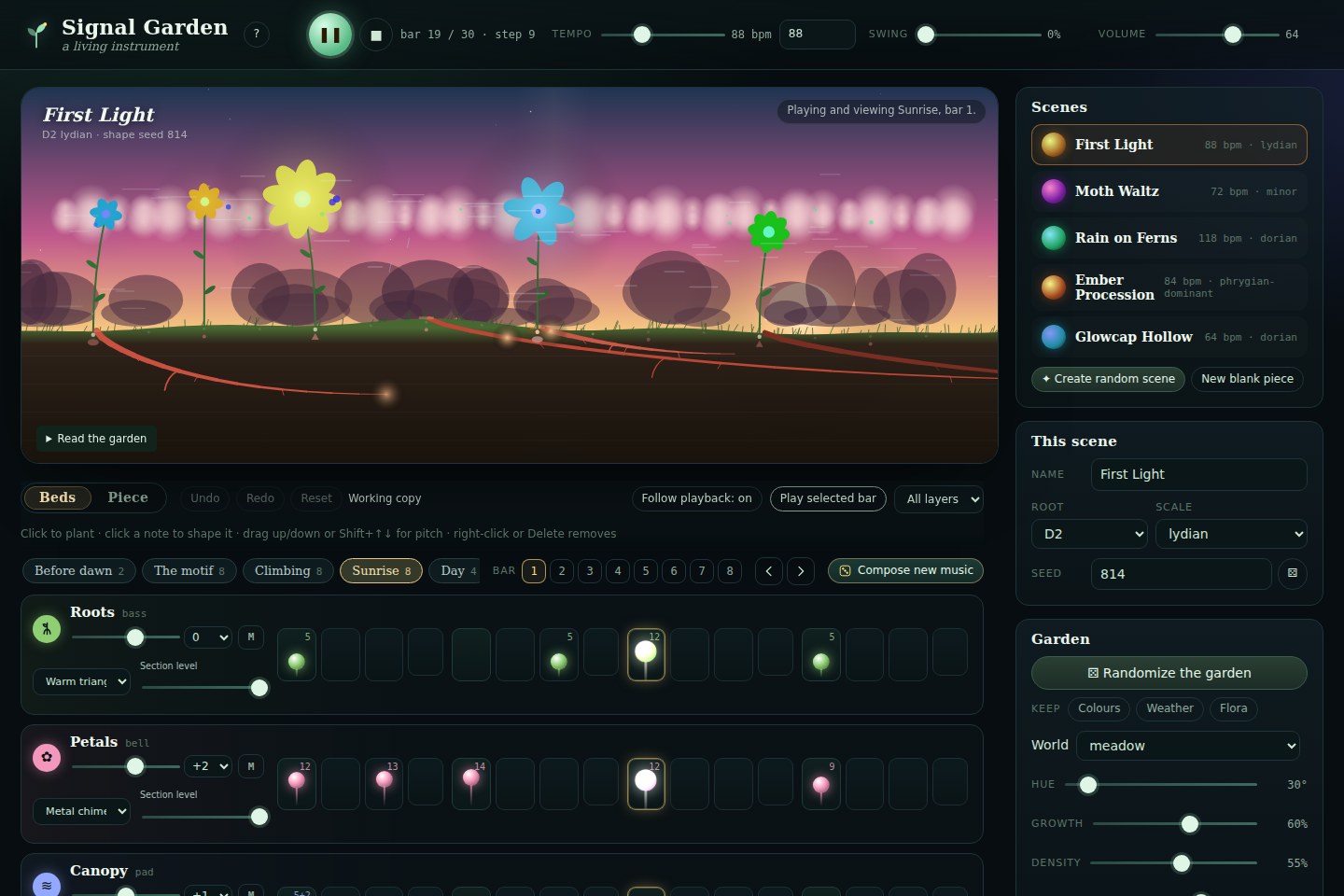
Task: Open the Scale lydian dropdown
Action: 1231,534
